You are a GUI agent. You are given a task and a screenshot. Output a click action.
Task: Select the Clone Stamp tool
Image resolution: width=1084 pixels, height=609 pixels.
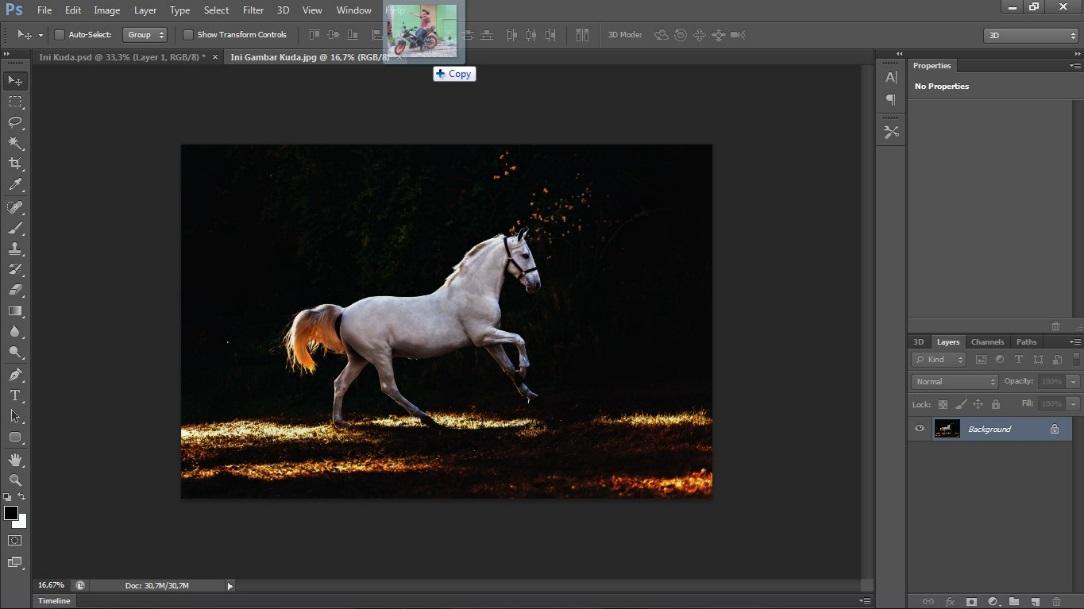pyautogui.click(x=15, y=249)
